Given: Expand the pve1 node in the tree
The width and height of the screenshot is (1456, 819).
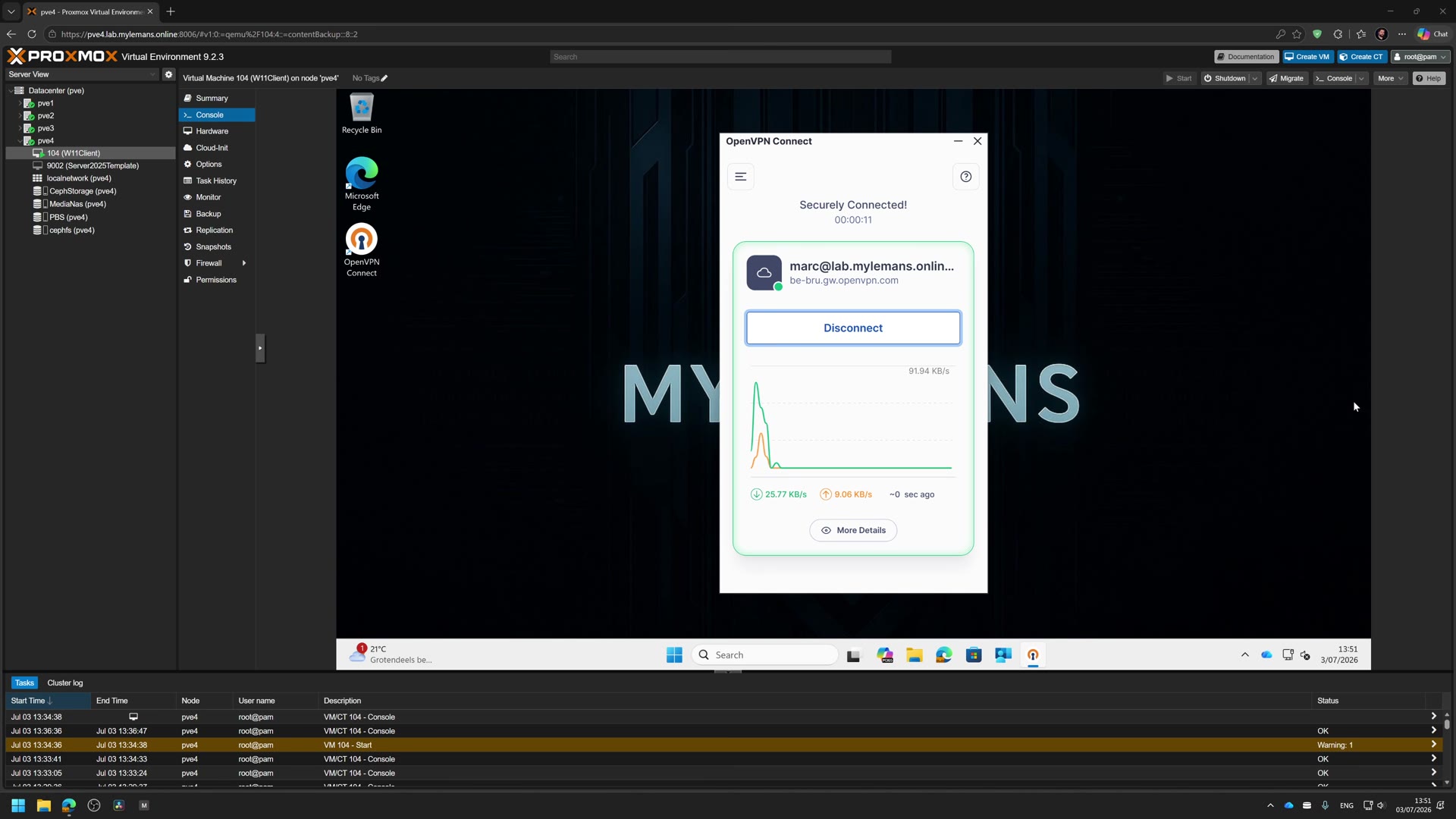Looking at the screenshot, I should click(x=20, y=103).
